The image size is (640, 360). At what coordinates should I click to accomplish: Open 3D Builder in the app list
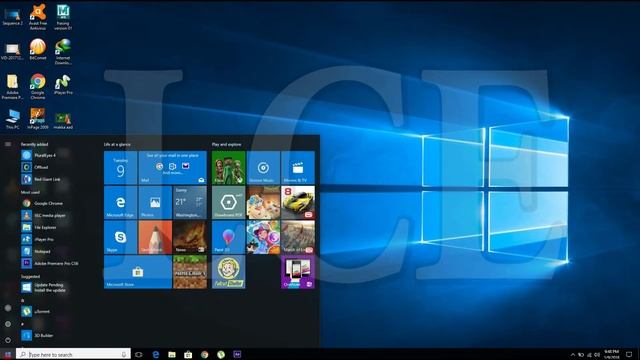click(x=38, y=336)
